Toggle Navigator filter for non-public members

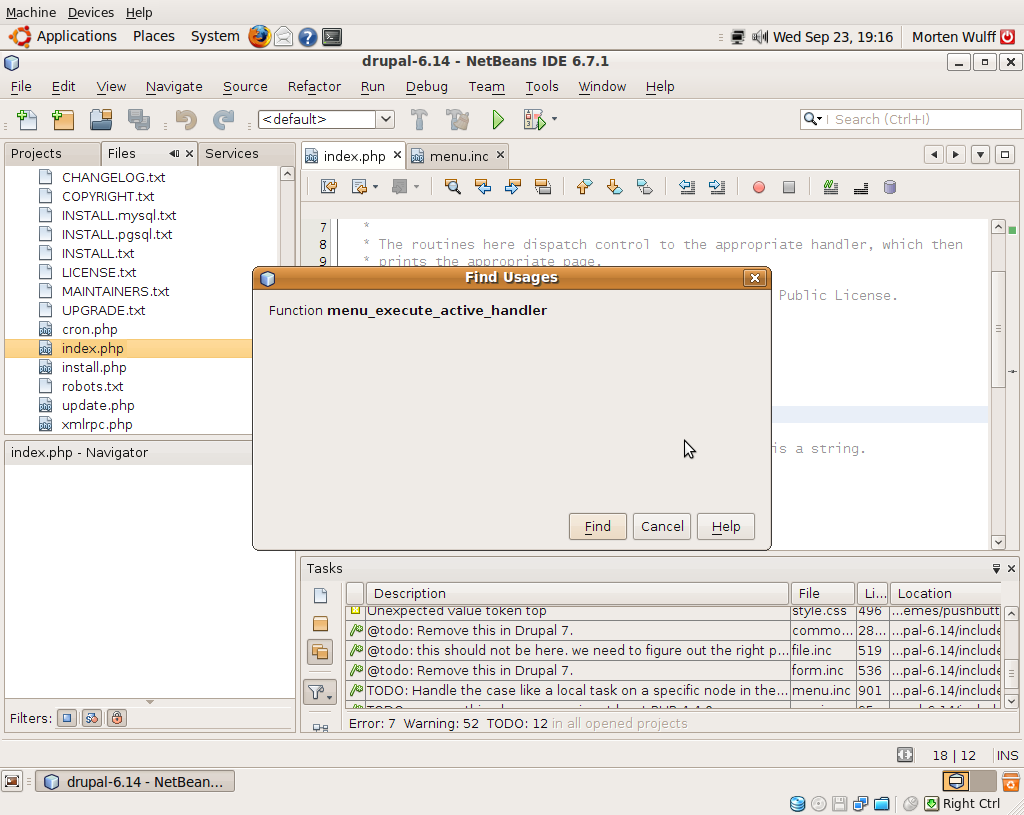116,718
